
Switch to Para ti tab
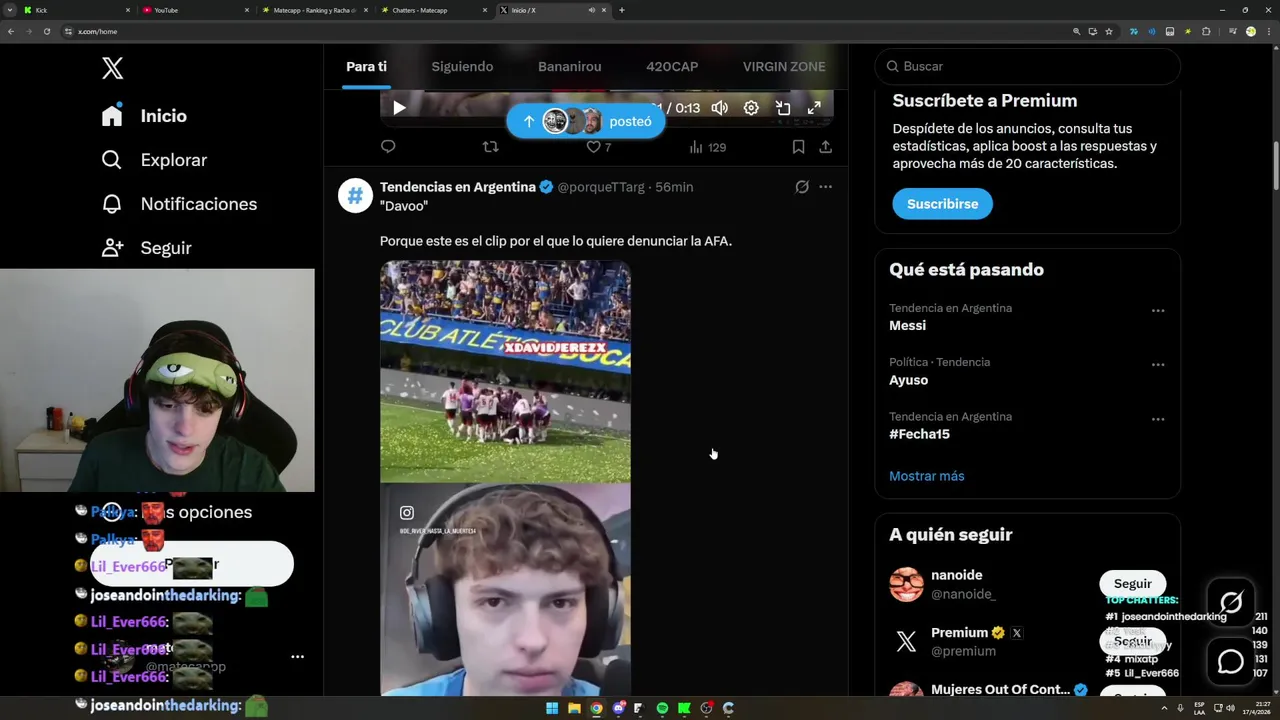(366, 66)
